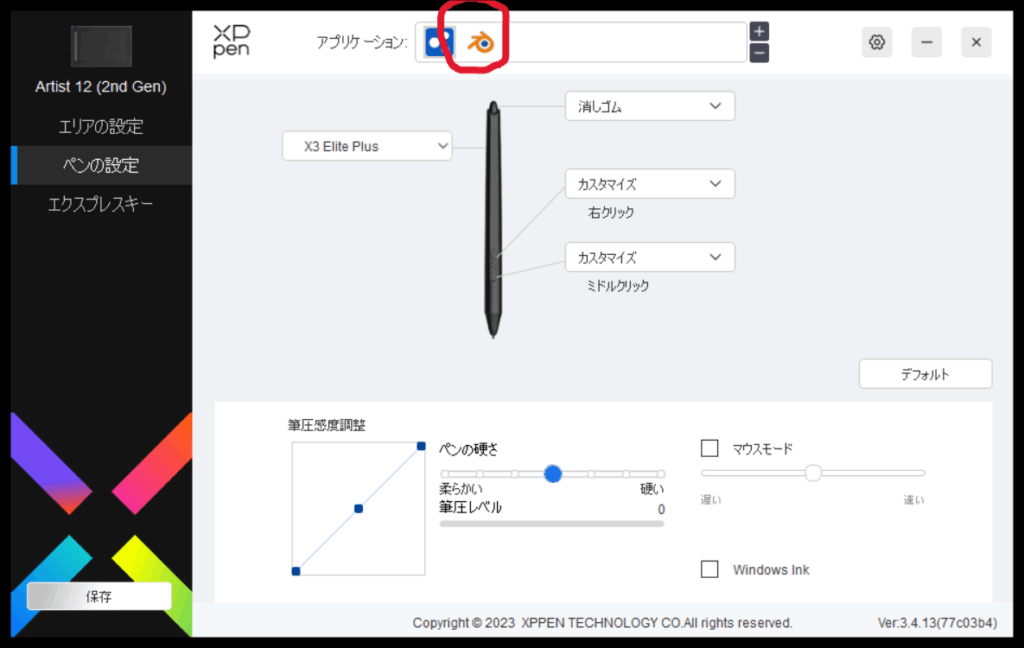Open the 消しゴム dropdown
The height and width of the screenshot is (648, 1024).
point(650,106)
